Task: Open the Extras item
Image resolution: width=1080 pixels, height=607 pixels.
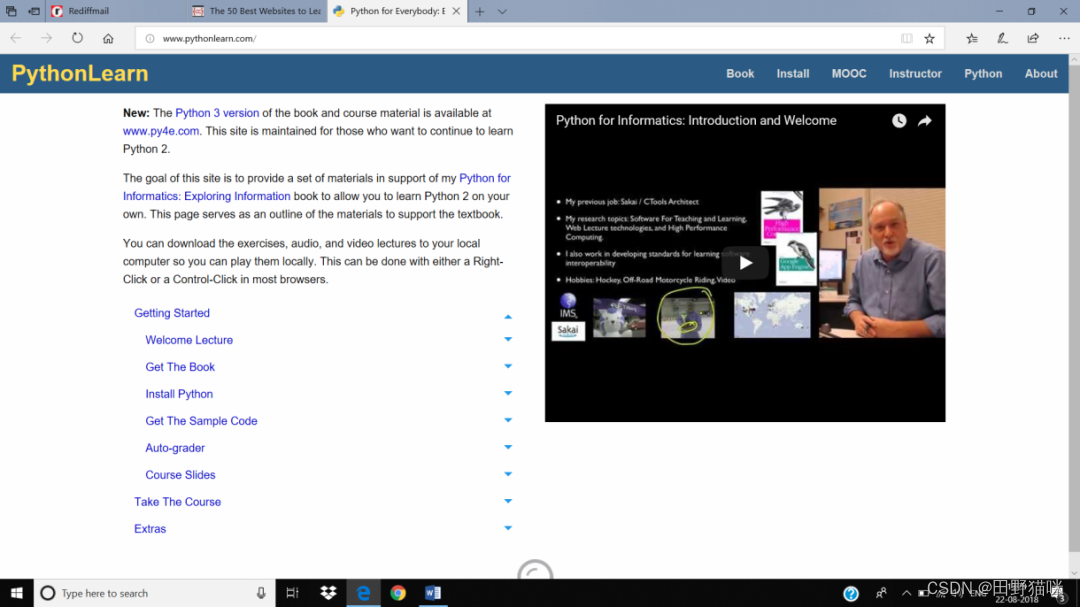Action: pyautogui.click(x=149, y=528)
